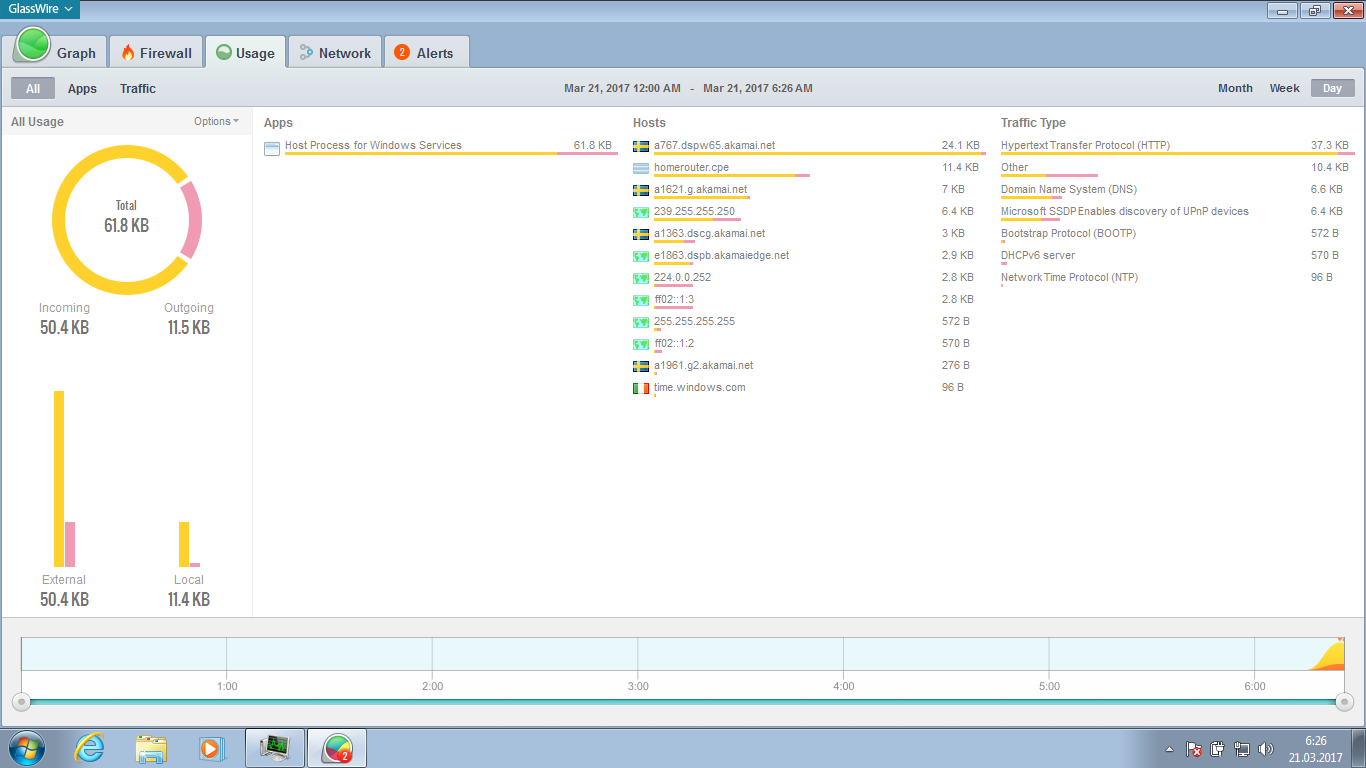Switch time range to Month

[x=1235, y=88]
